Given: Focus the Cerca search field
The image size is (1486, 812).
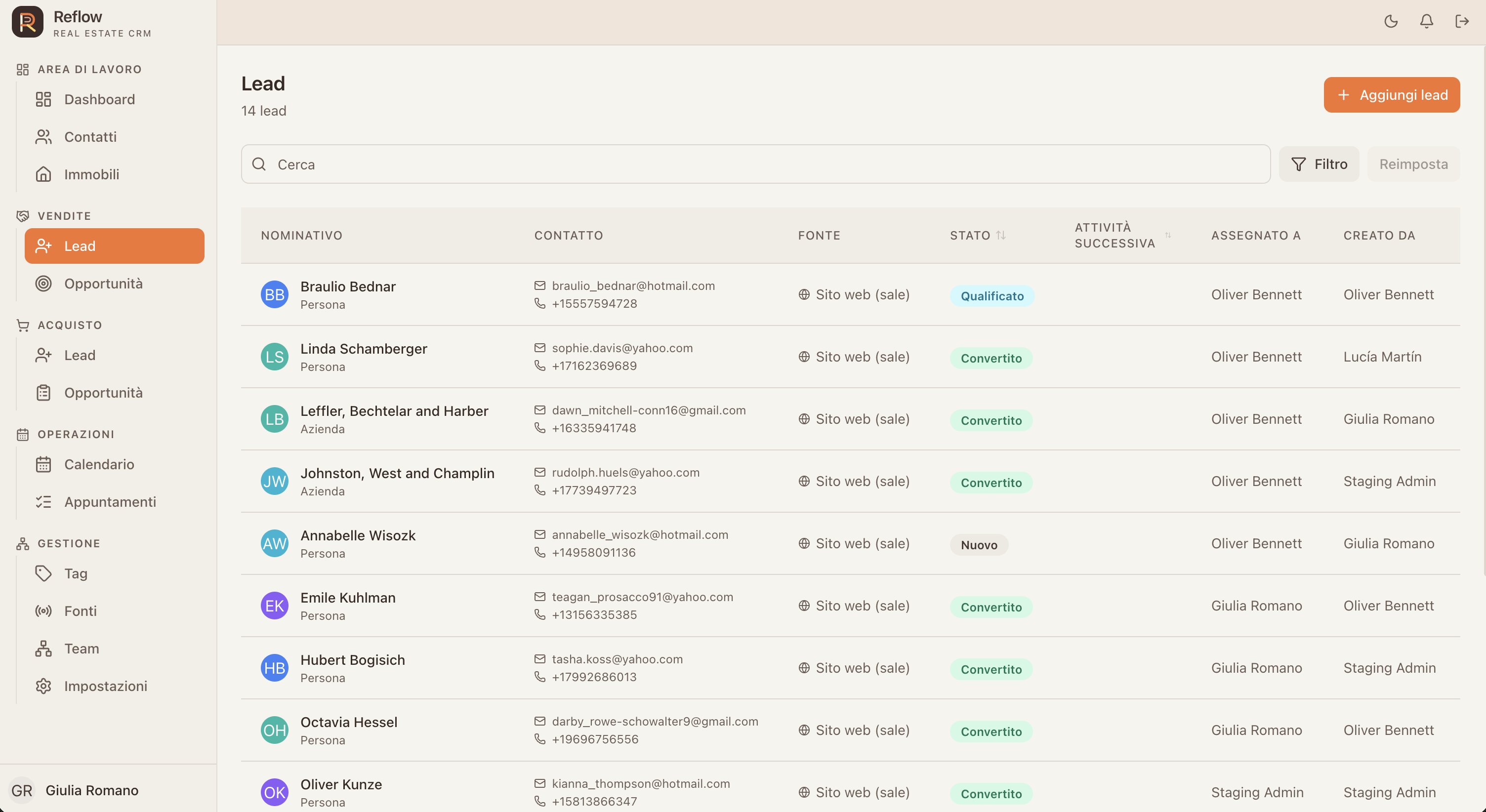Looking at the screenshot, I should point(756,164).
